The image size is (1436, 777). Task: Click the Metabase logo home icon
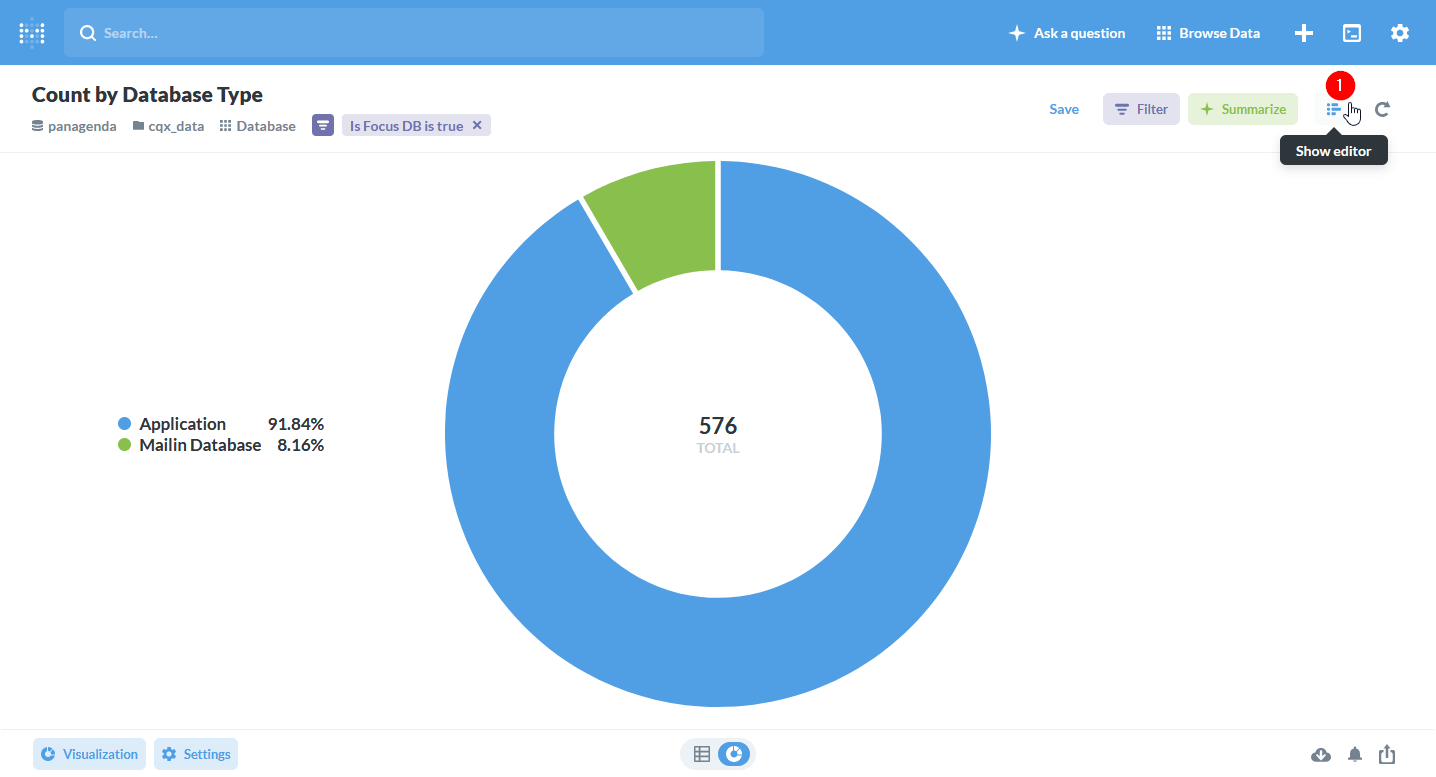point(32,33)
